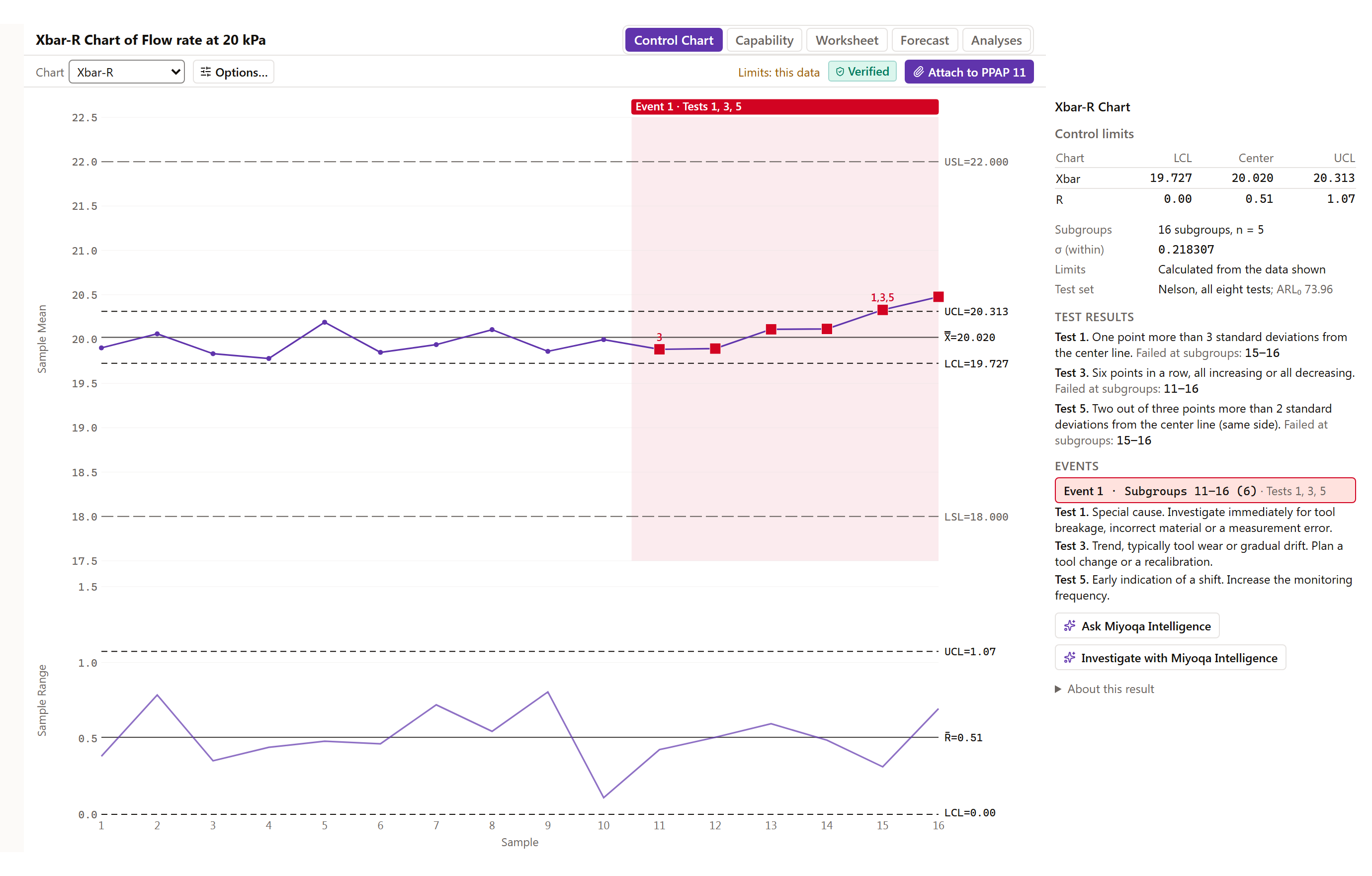Image resolution: width=1372 pixels, height=876 pixels.
Task: Click sparkle icon on Investigate button
Action: 1069,657
